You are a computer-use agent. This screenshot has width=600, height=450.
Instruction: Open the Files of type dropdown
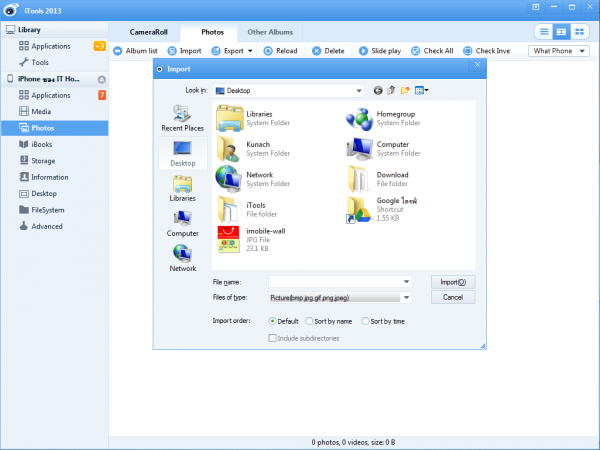pos(406,297)
